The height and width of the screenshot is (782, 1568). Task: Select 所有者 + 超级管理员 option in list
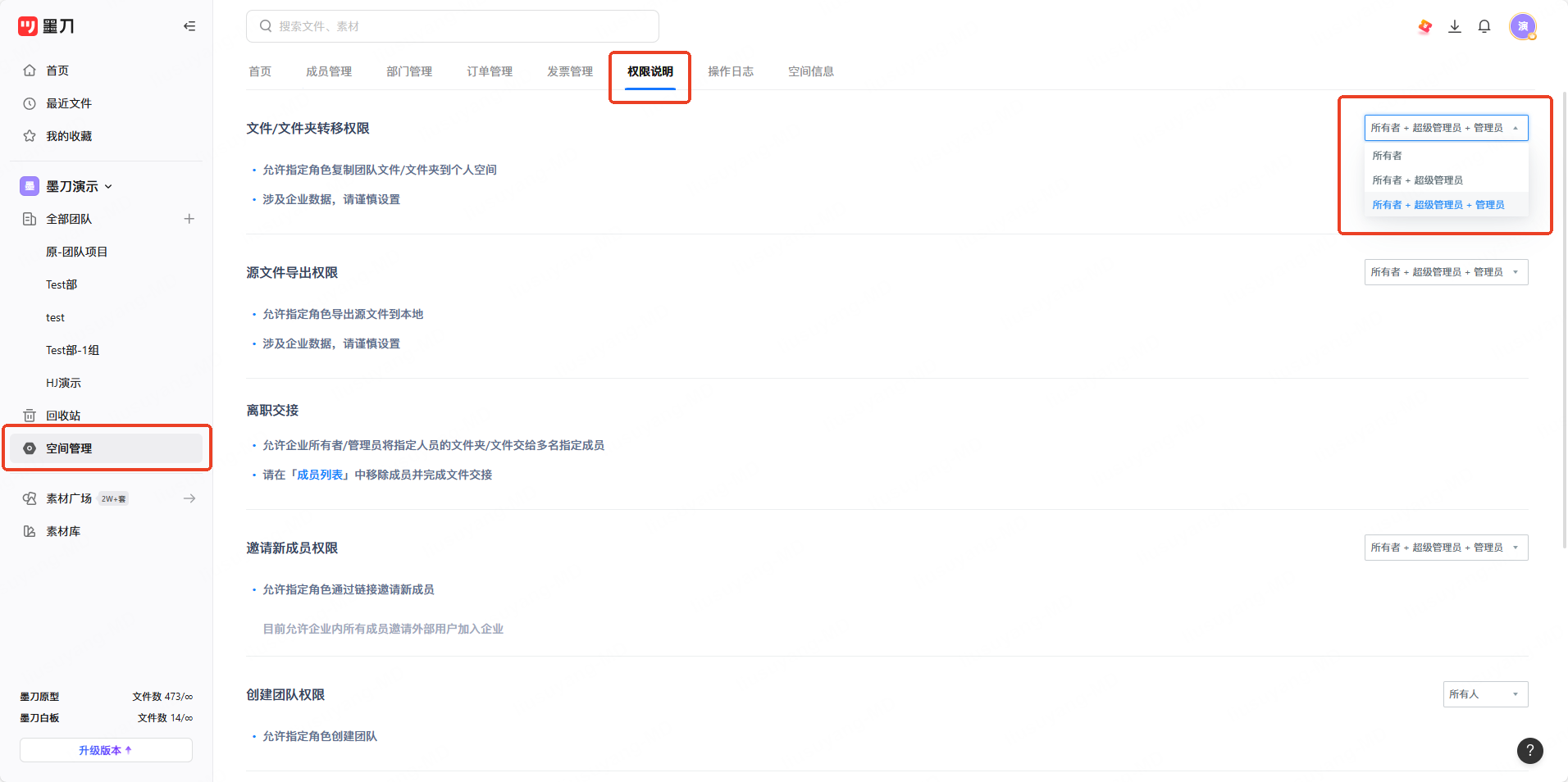click(1446, 180)
